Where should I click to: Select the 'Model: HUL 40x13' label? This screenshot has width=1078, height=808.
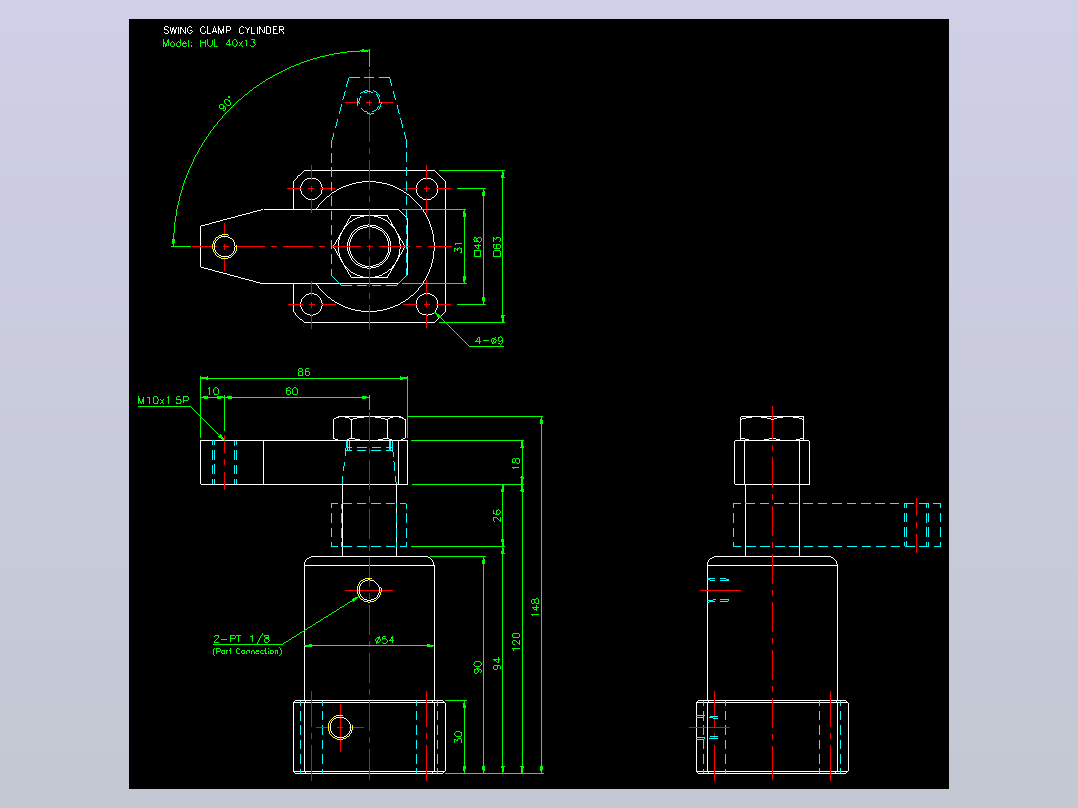[209, 43]
